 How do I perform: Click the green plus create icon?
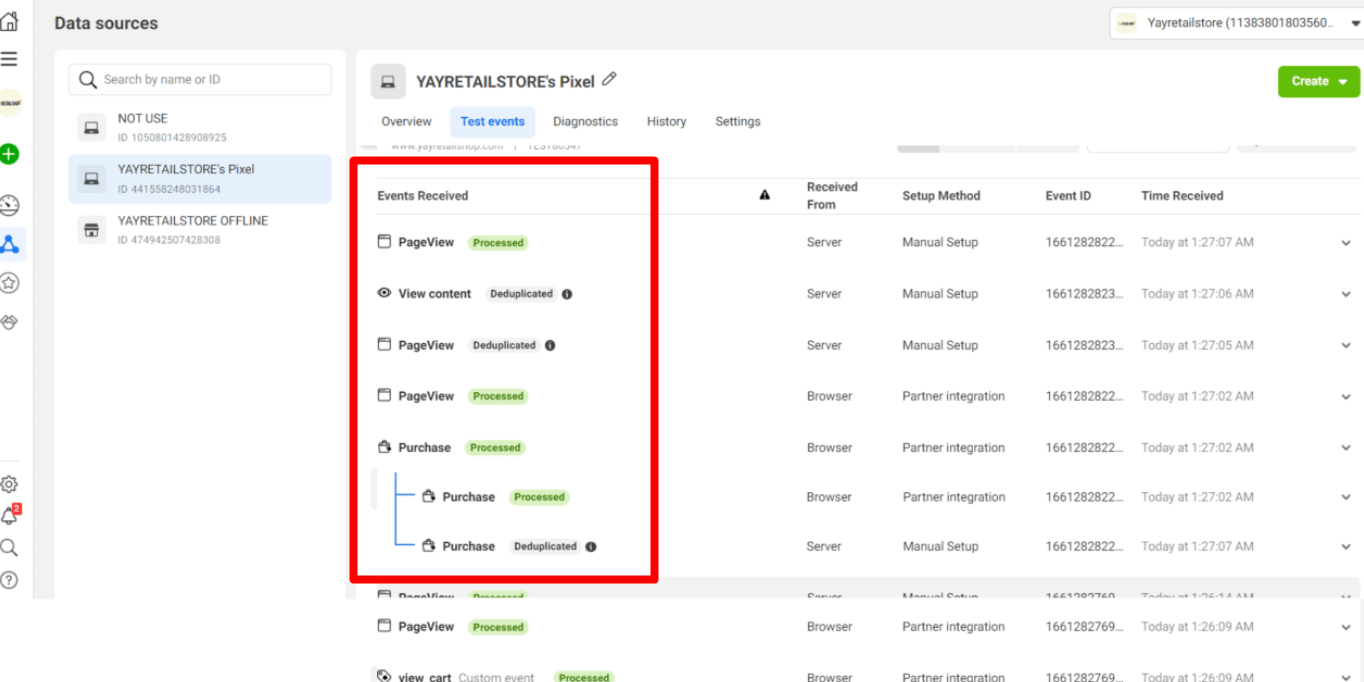(x=10, y=154)
